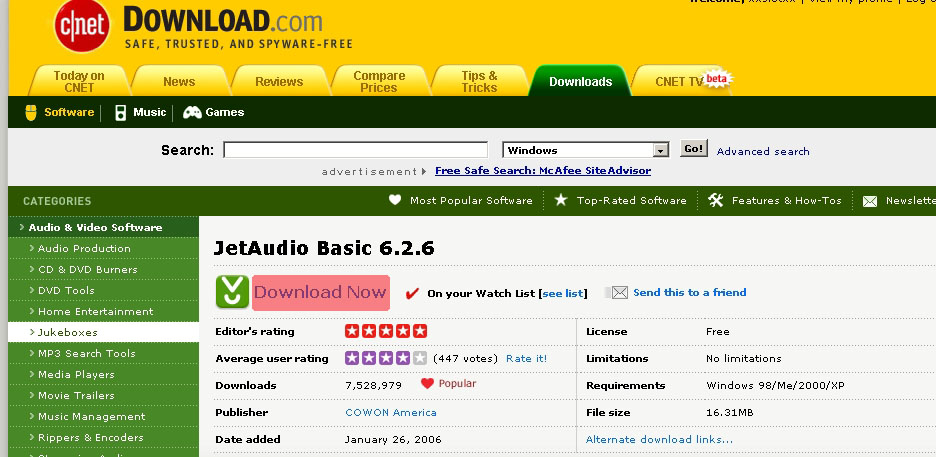Click the Features & How-Tos tools icon
This screenshot has width=936, height=457.
tap(716, 200)
